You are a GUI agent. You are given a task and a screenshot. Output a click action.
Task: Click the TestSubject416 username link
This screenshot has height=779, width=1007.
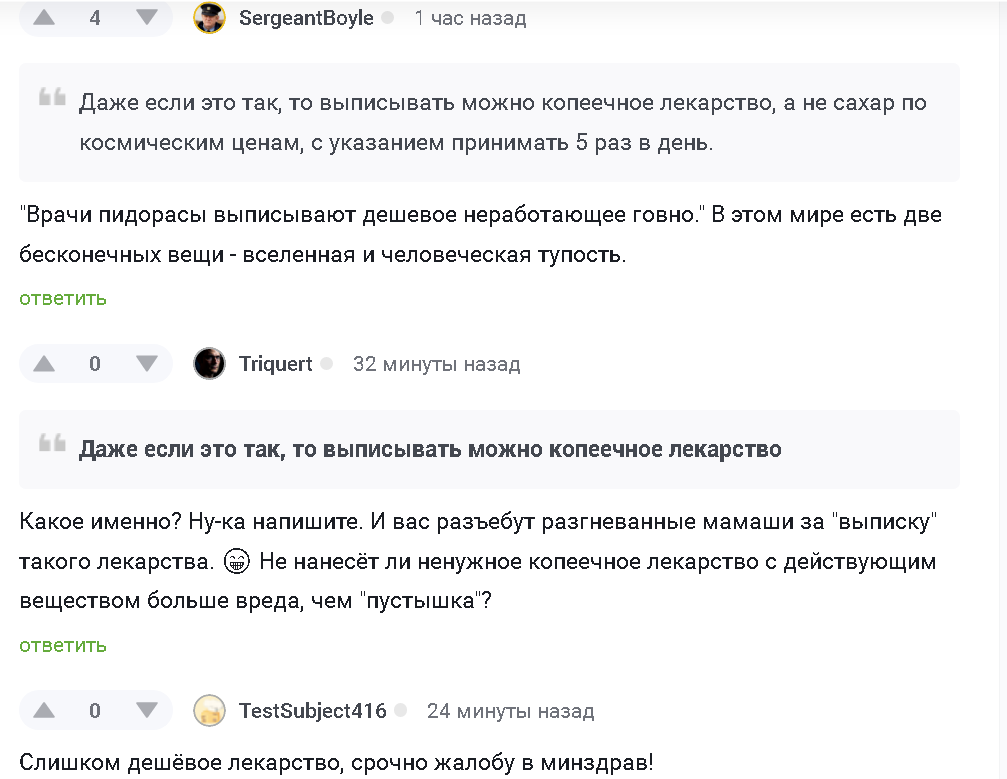(313, 711)
